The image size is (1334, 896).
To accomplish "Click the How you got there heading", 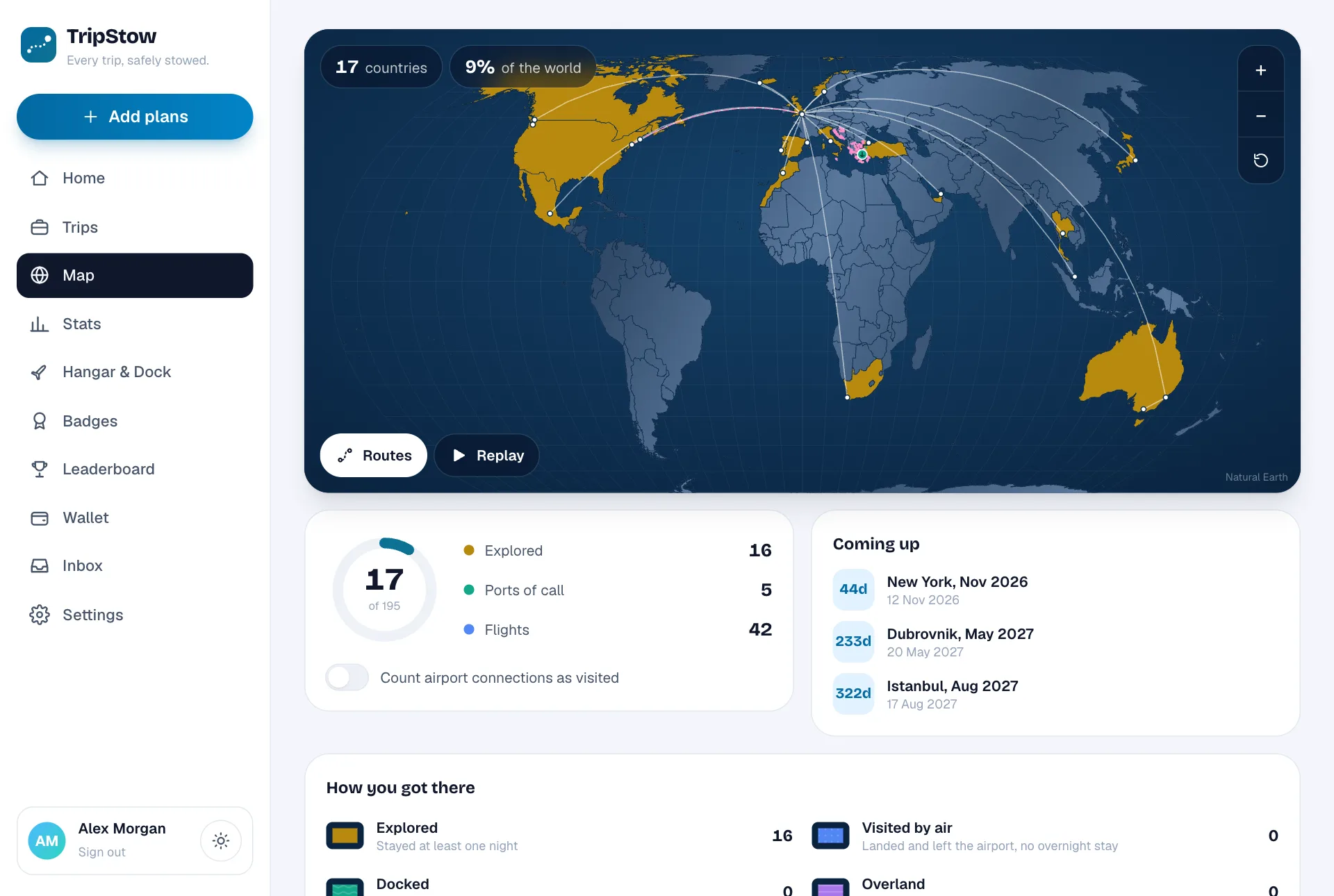I will point(401,788).
